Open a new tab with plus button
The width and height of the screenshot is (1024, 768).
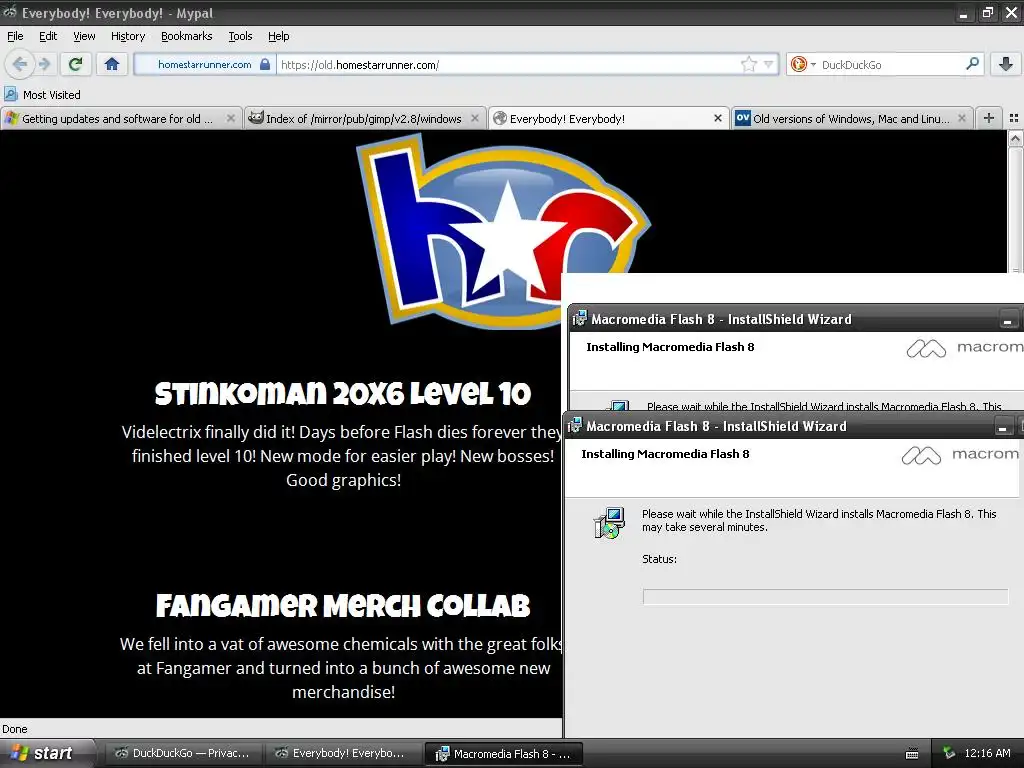[x=989, y=118]
